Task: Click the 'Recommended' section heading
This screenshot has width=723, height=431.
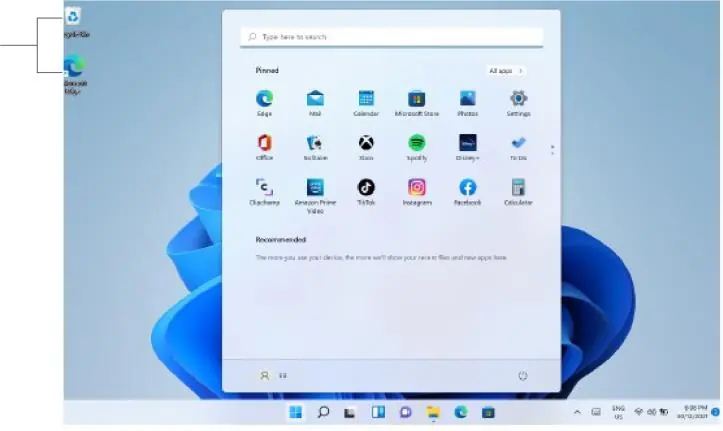Action: click(x=281, y=240)
